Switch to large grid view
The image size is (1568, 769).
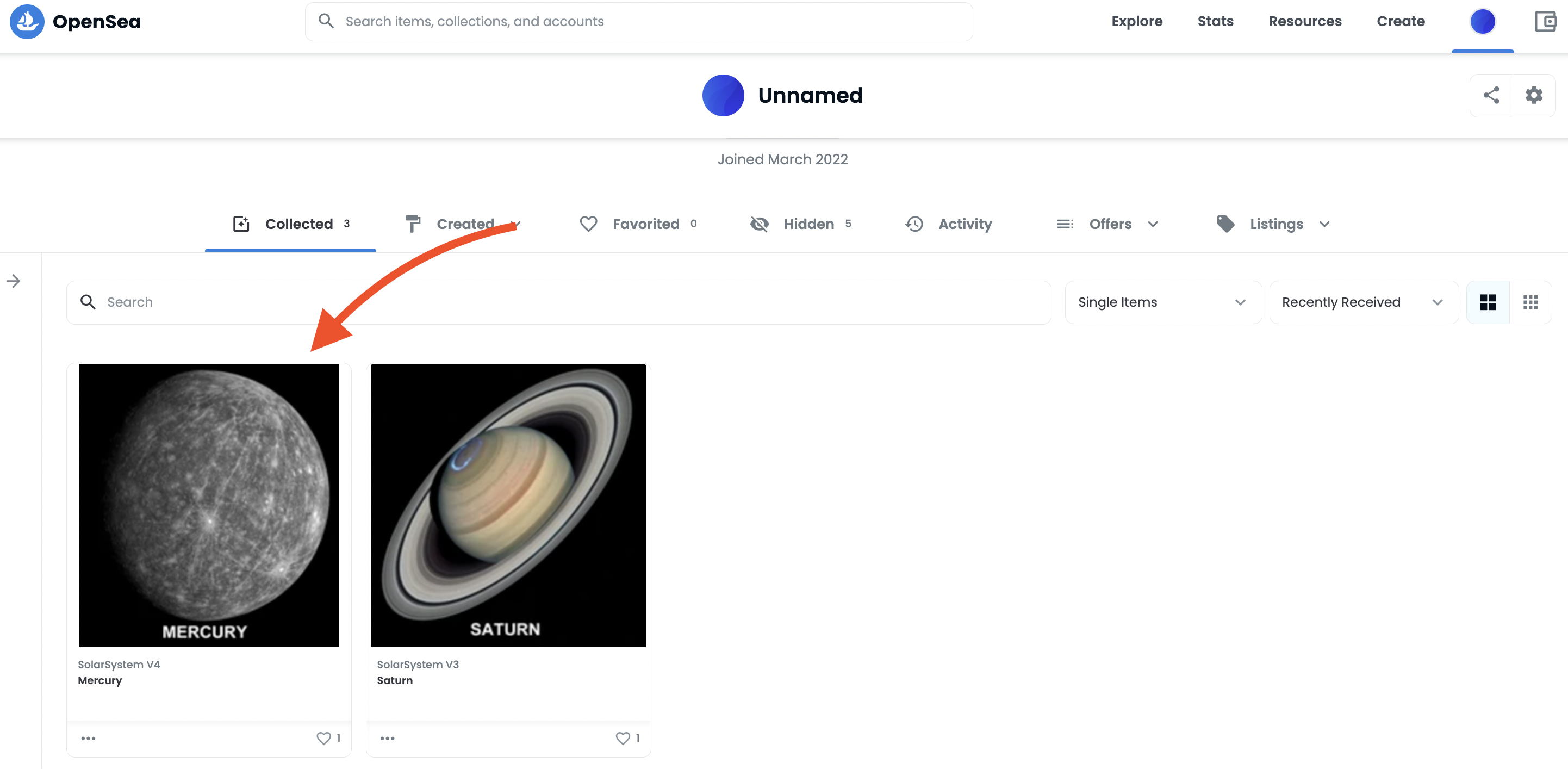point(1488,302)
